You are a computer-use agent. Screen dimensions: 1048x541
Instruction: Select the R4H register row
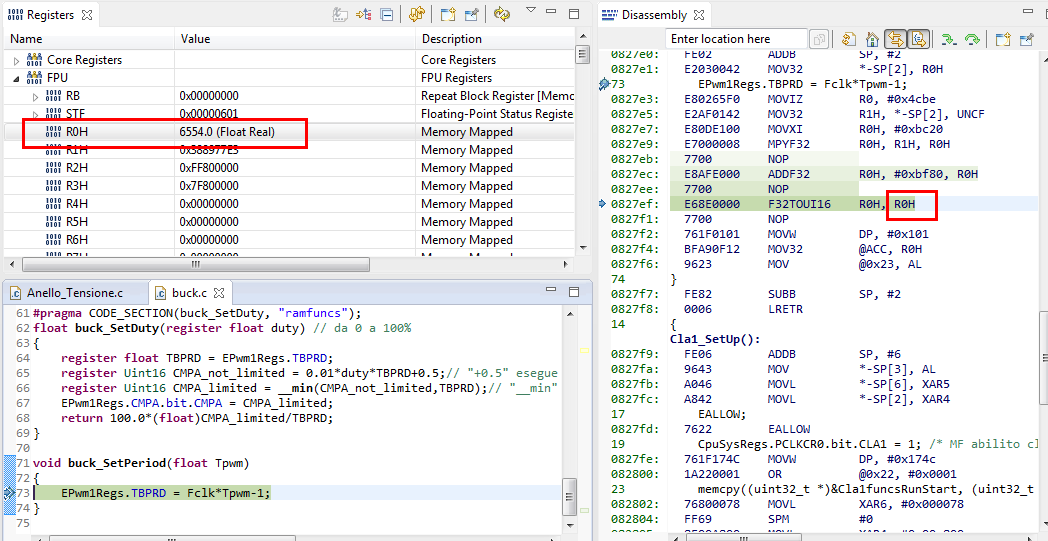point(289,205)
